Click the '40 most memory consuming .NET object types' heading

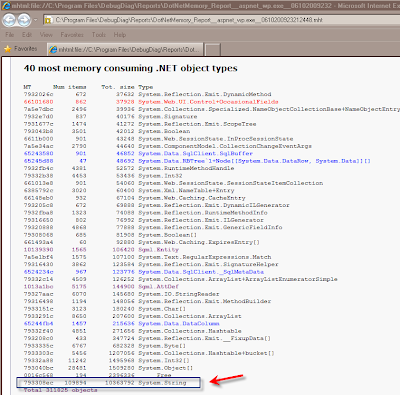click(130, 68)
